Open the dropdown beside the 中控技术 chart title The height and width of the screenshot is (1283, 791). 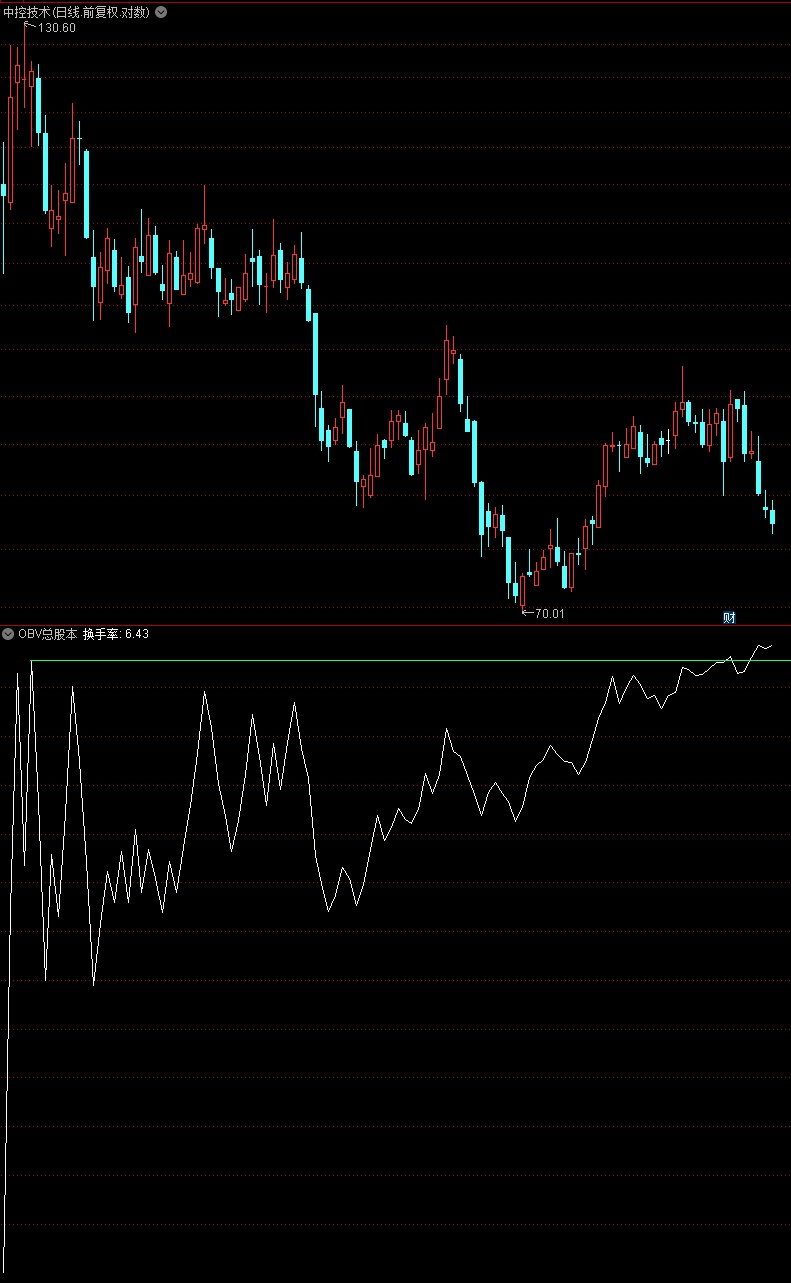[161, 12]
